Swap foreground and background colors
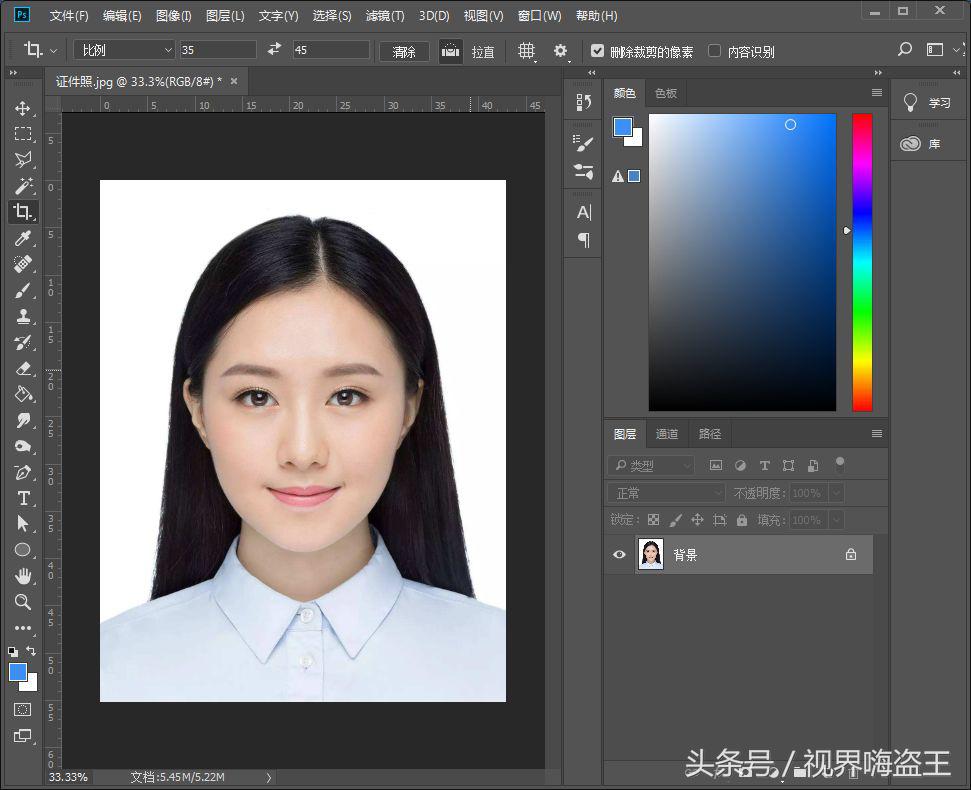The width and height of the screenshot is (971, 790). 31,651
